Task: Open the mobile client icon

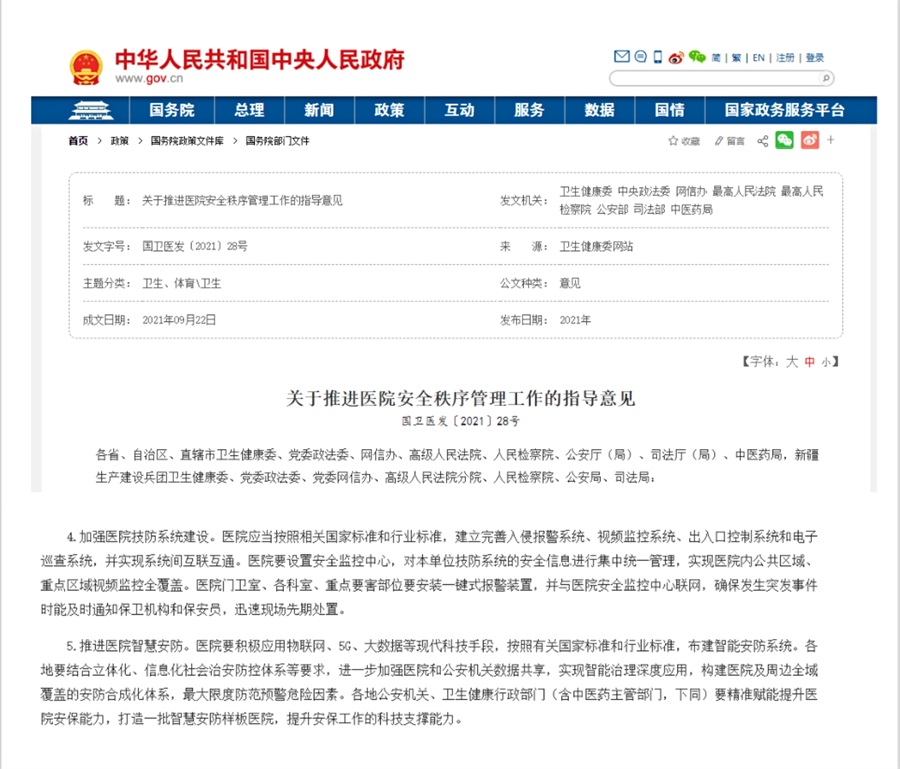Action: point(657,57)
